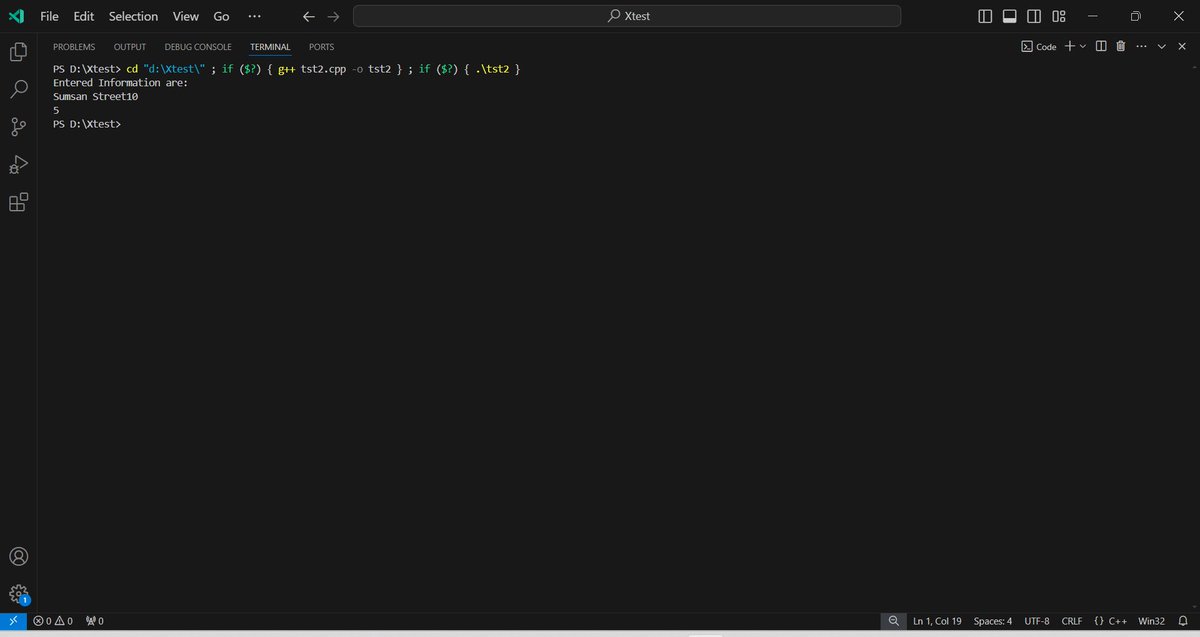The image size is (1200, 637).
Task: Switch to the PROBLEMS tab
Action: tap(74, 47)
